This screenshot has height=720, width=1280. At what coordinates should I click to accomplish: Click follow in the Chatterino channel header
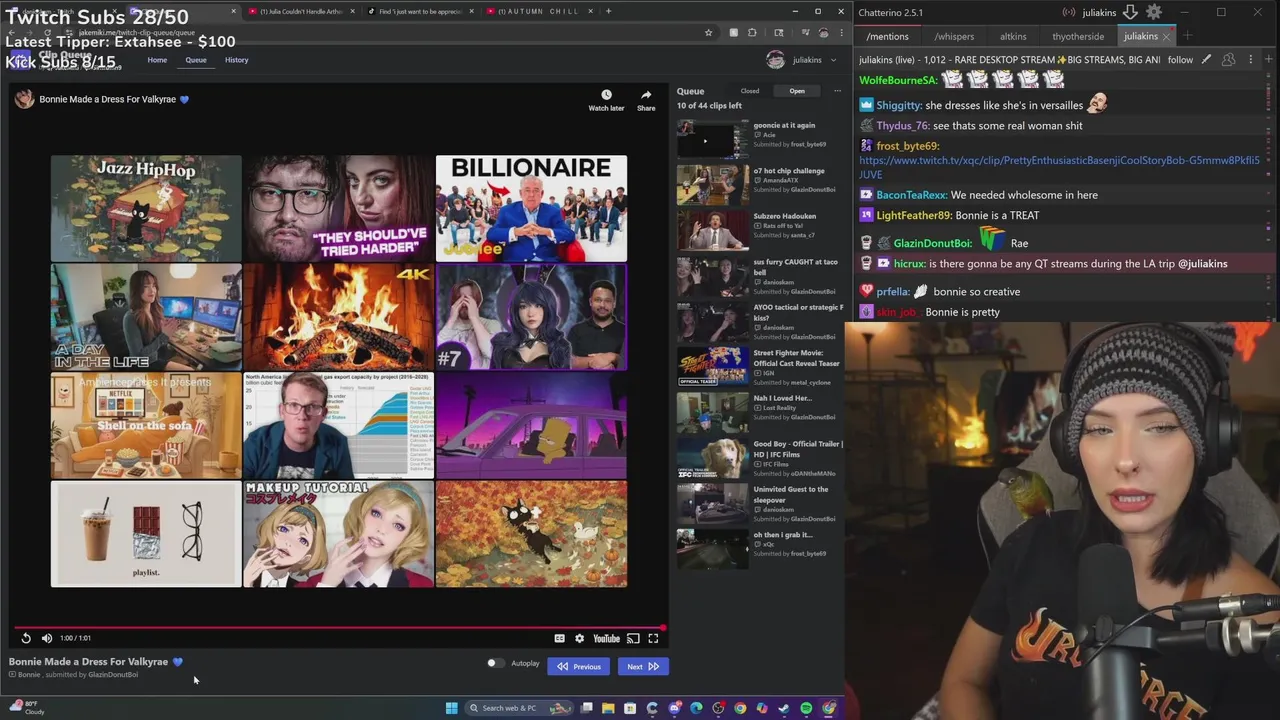(x=1180, y=60)
